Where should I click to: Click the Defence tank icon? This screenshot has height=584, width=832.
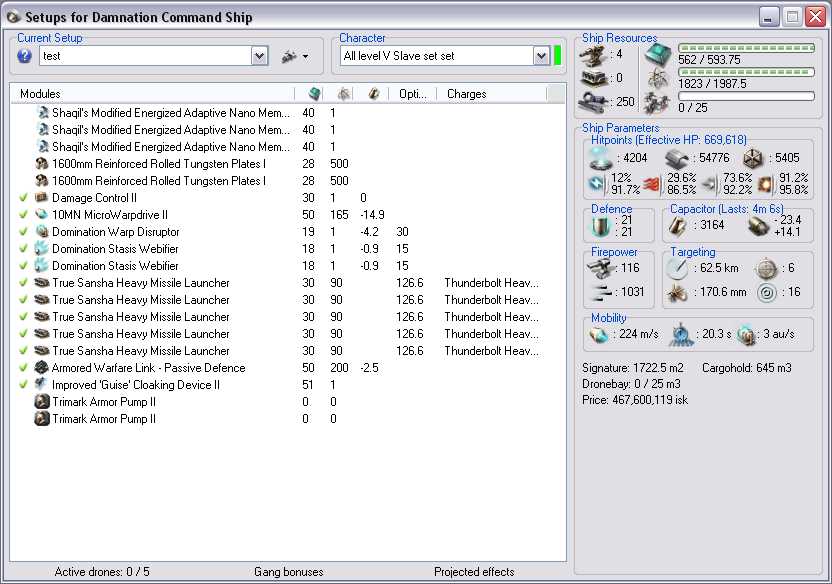tap(601, 226)
